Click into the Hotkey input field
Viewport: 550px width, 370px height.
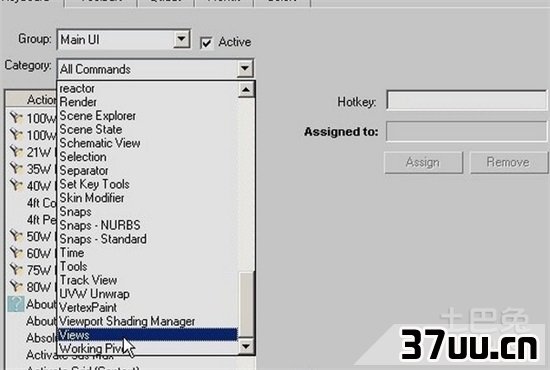(467, 101)
